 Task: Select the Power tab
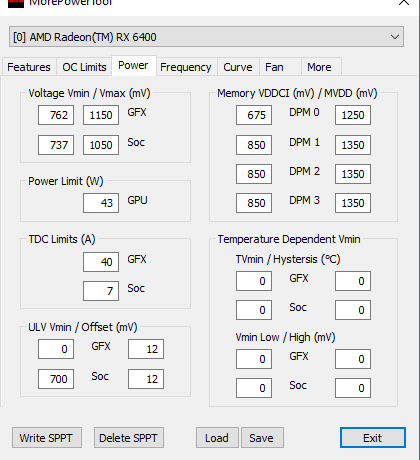[x=133, y=66]
